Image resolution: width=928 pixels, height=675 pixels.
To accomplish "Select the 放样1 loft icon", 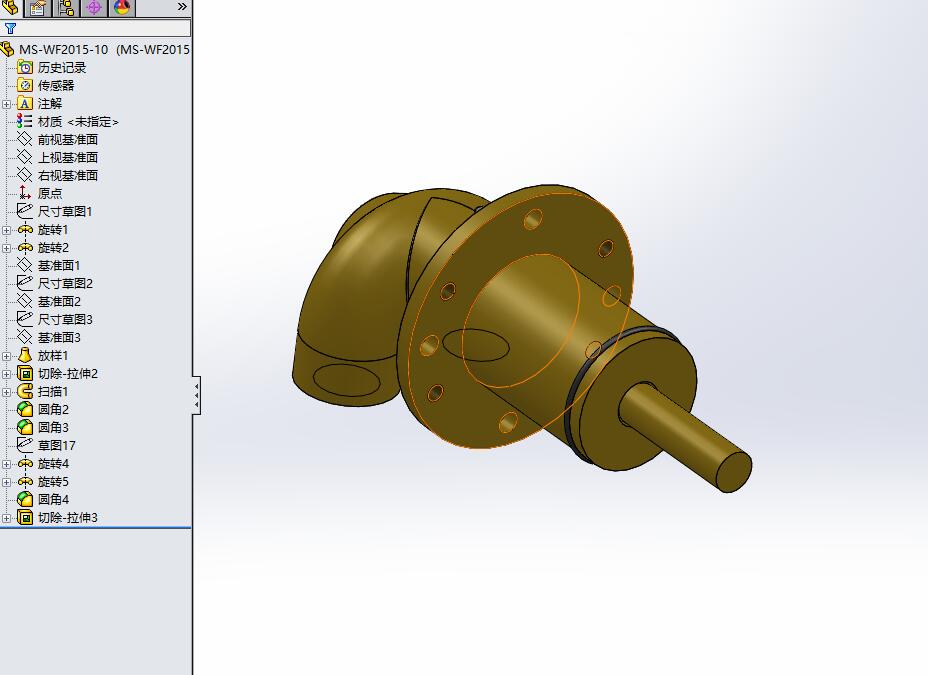I will pos(25,356).
